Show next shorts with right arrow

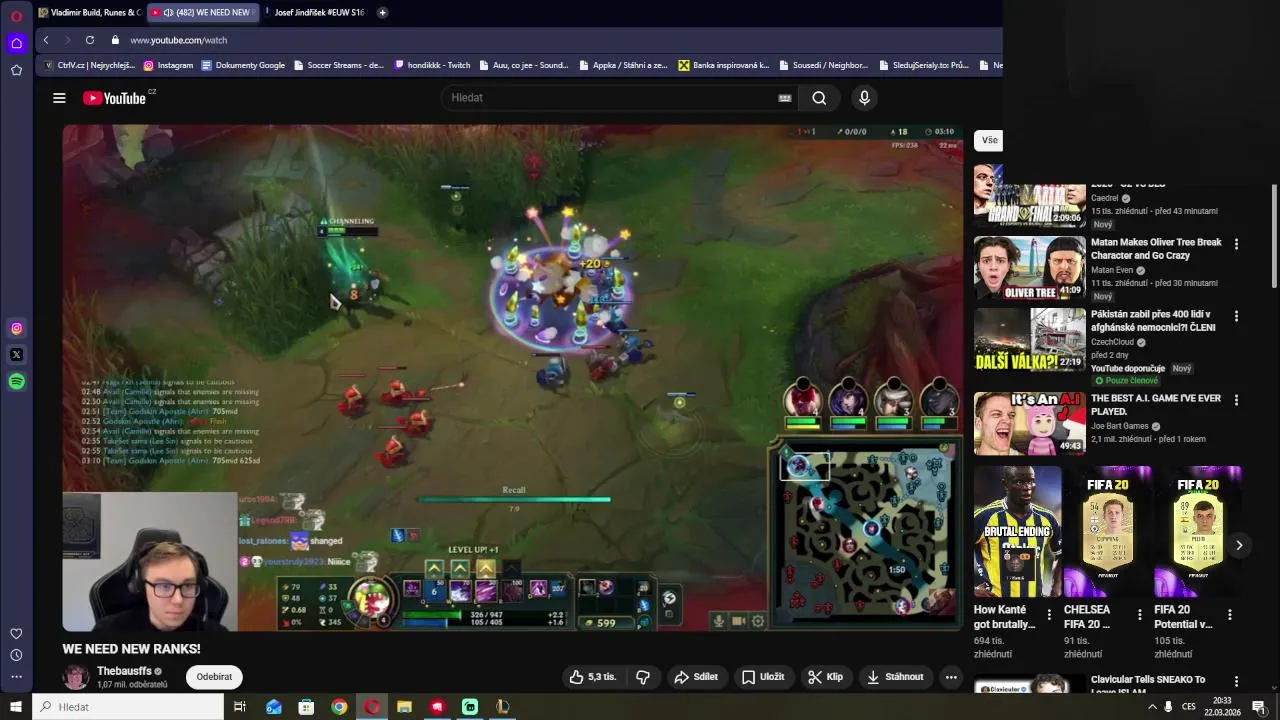(1238, 545)
